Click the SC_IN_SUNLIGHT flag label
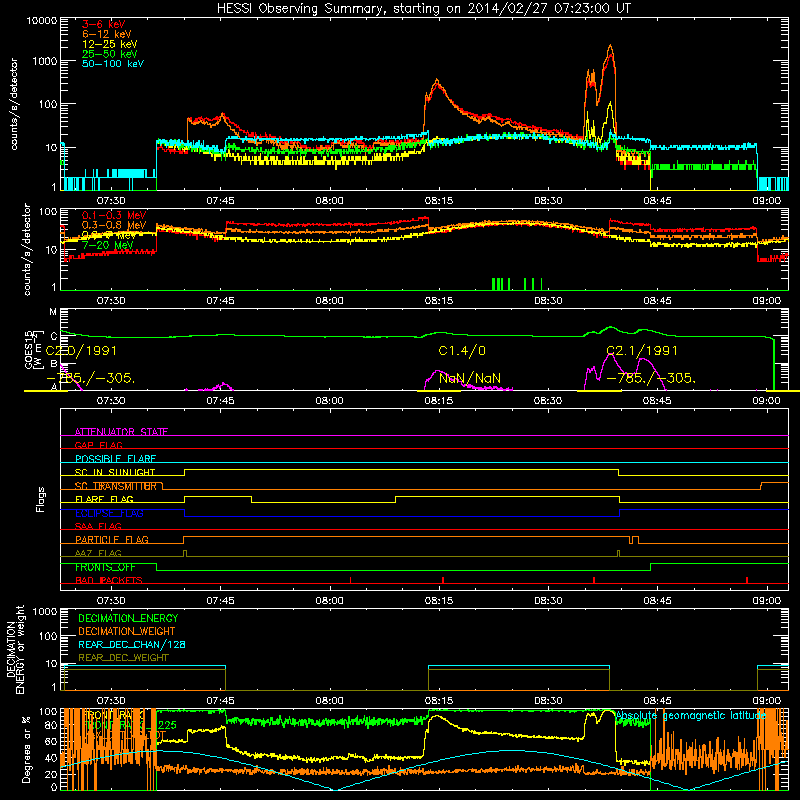800x800 pixels. click(115, 472)
